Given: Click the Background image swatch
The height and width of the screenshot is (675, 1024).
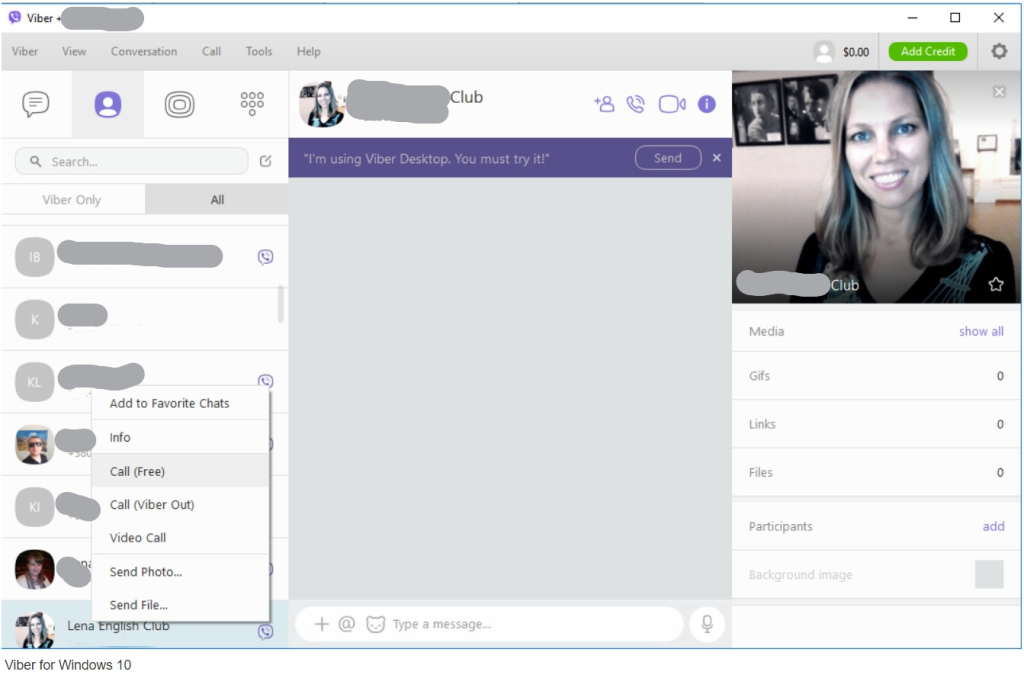Looking at the screenshot, I should (x=989, y=574).
